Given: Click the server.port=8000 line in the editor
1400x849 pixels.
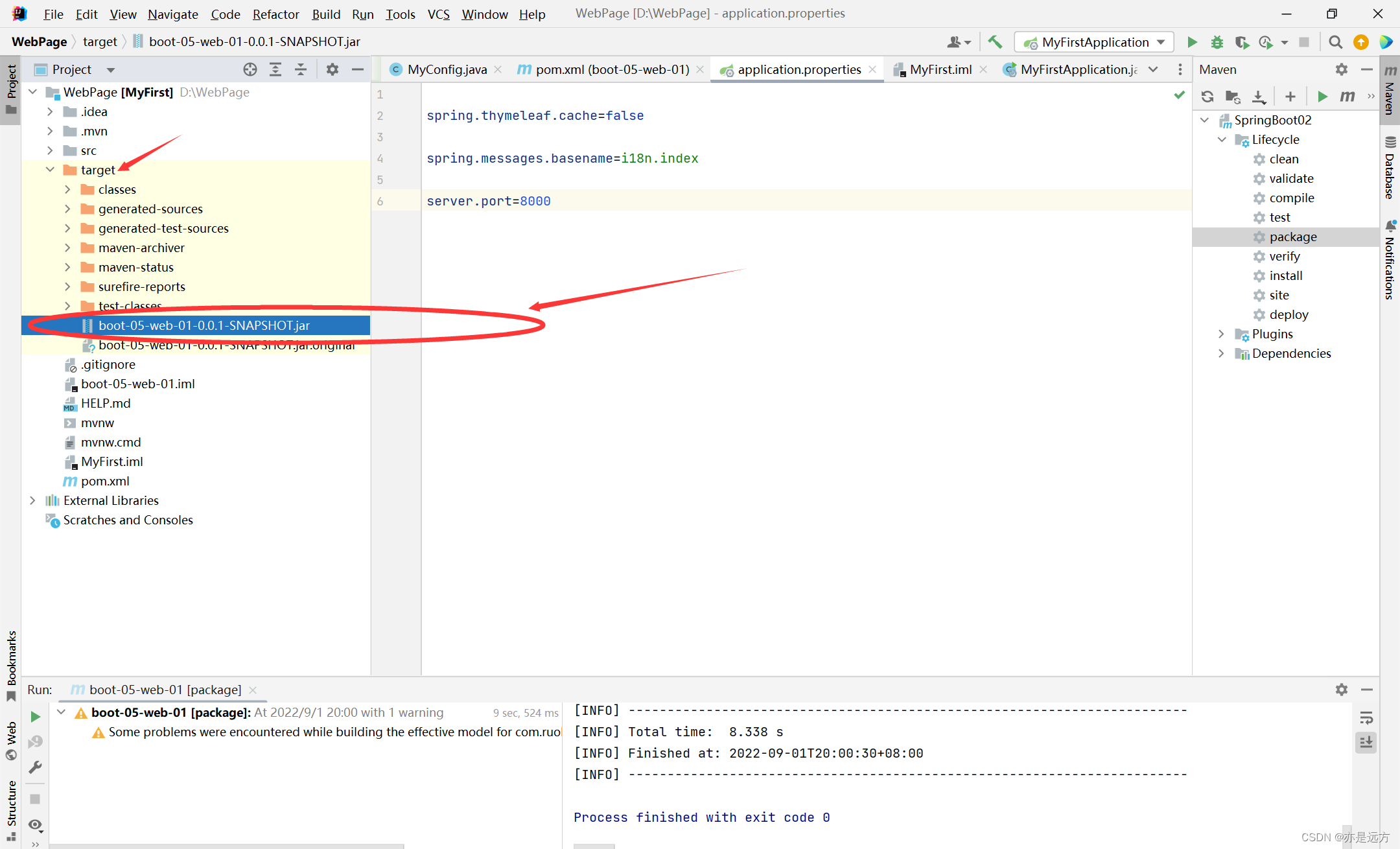Looking at the screenshot, I should click(x=488, y=201).
